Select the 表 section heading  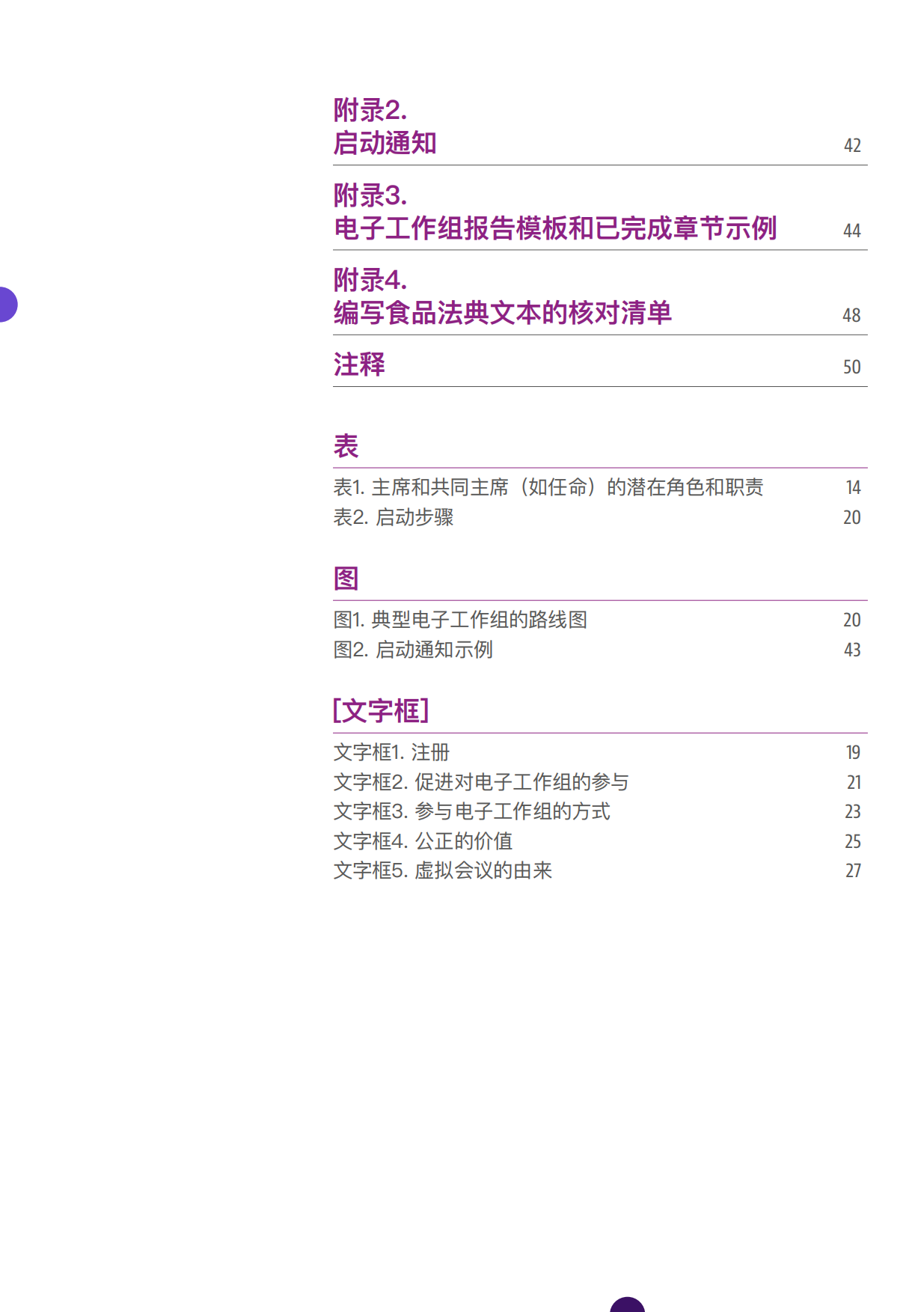346,446
